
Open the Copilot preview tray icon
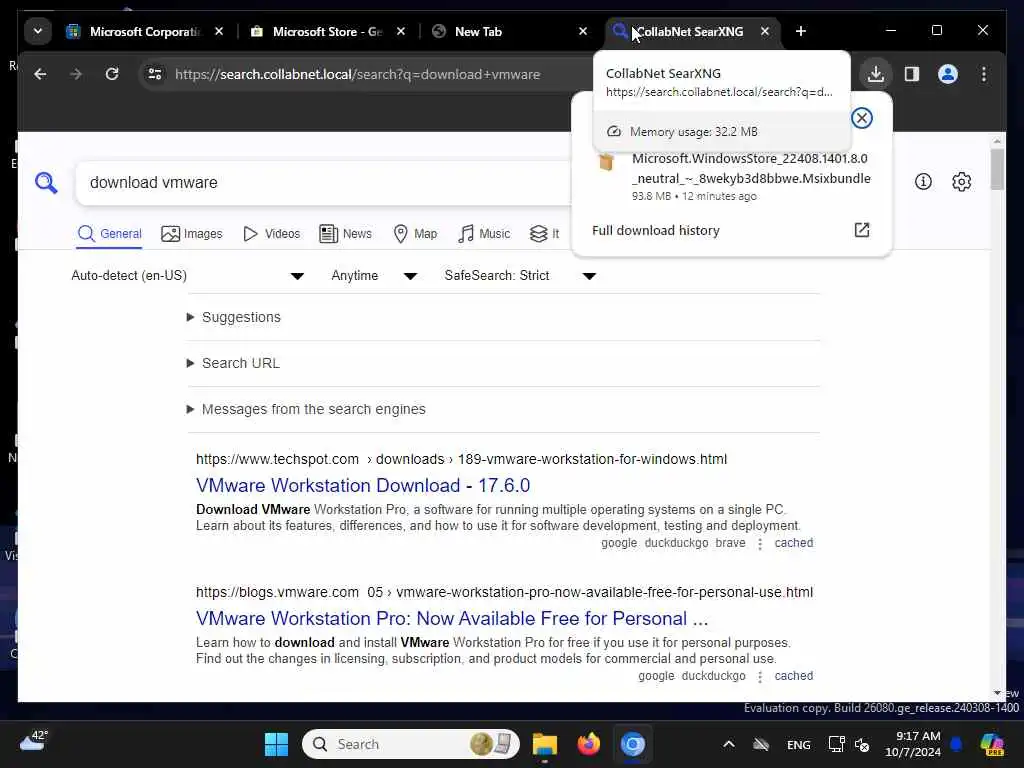coord(992,744)
